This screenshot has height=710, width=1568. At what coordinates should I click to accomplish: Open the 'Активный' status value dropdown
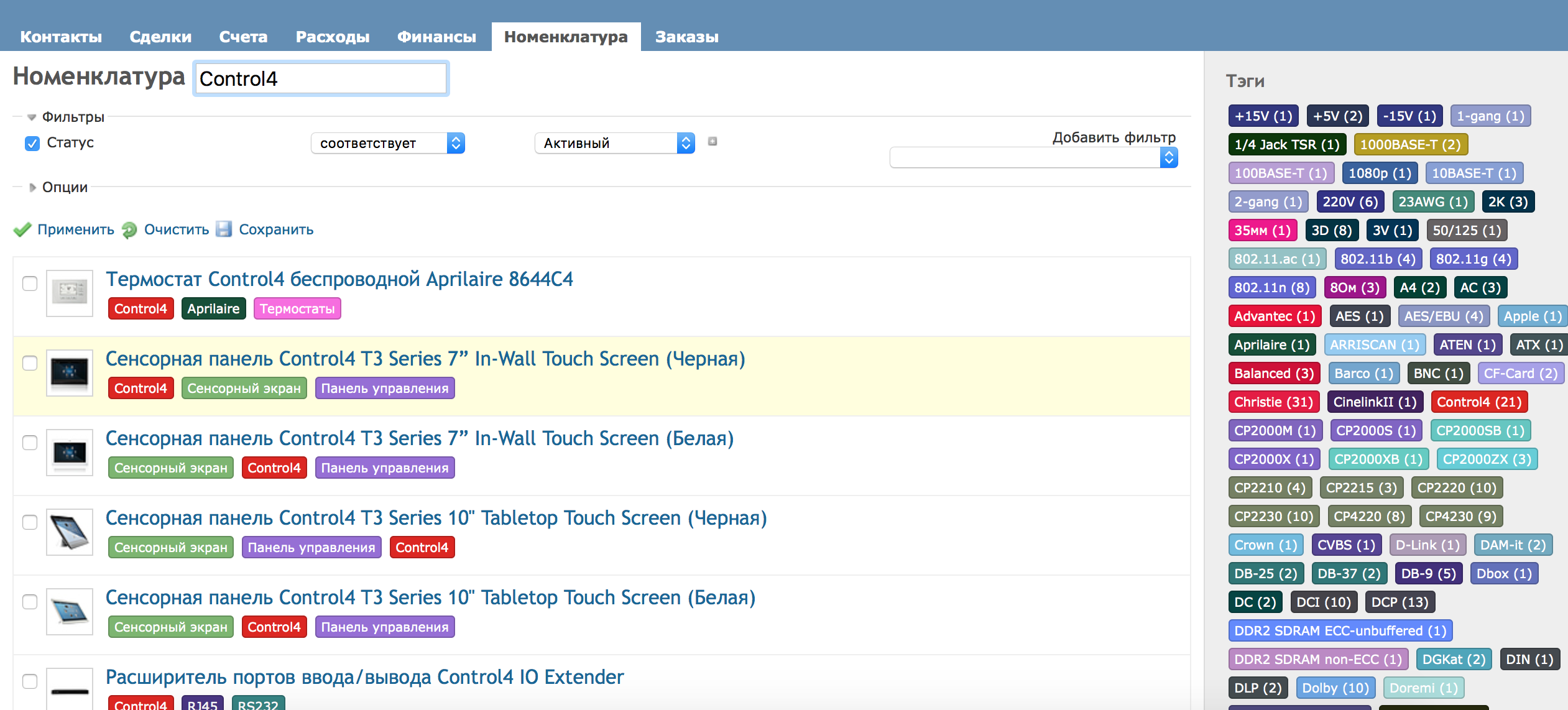tap(614, 143)
